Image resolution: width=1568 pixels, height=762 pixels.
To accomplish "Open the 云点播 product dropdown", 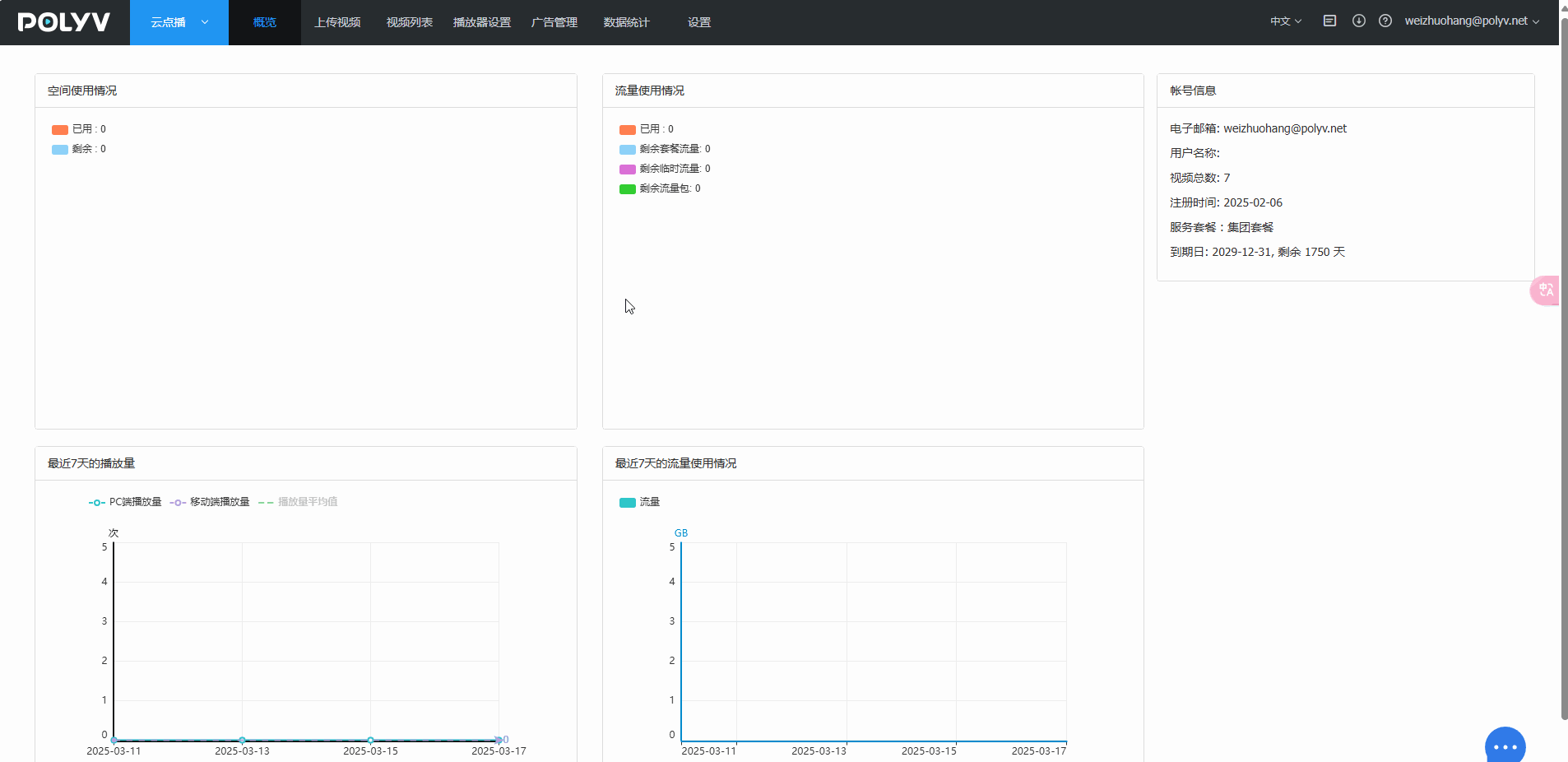I will [x=179, y=22].
